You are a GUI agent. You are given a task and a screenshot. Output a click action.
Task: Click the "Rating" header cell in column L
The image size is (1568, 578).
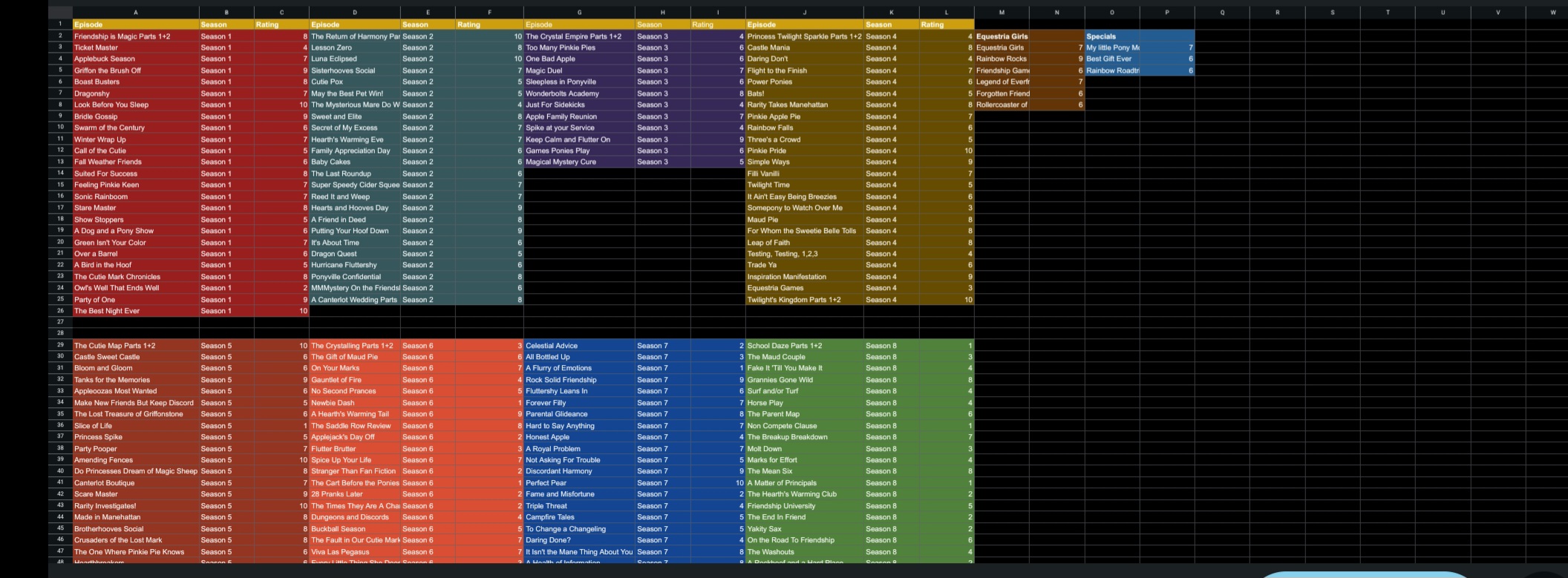pos(947,24)
